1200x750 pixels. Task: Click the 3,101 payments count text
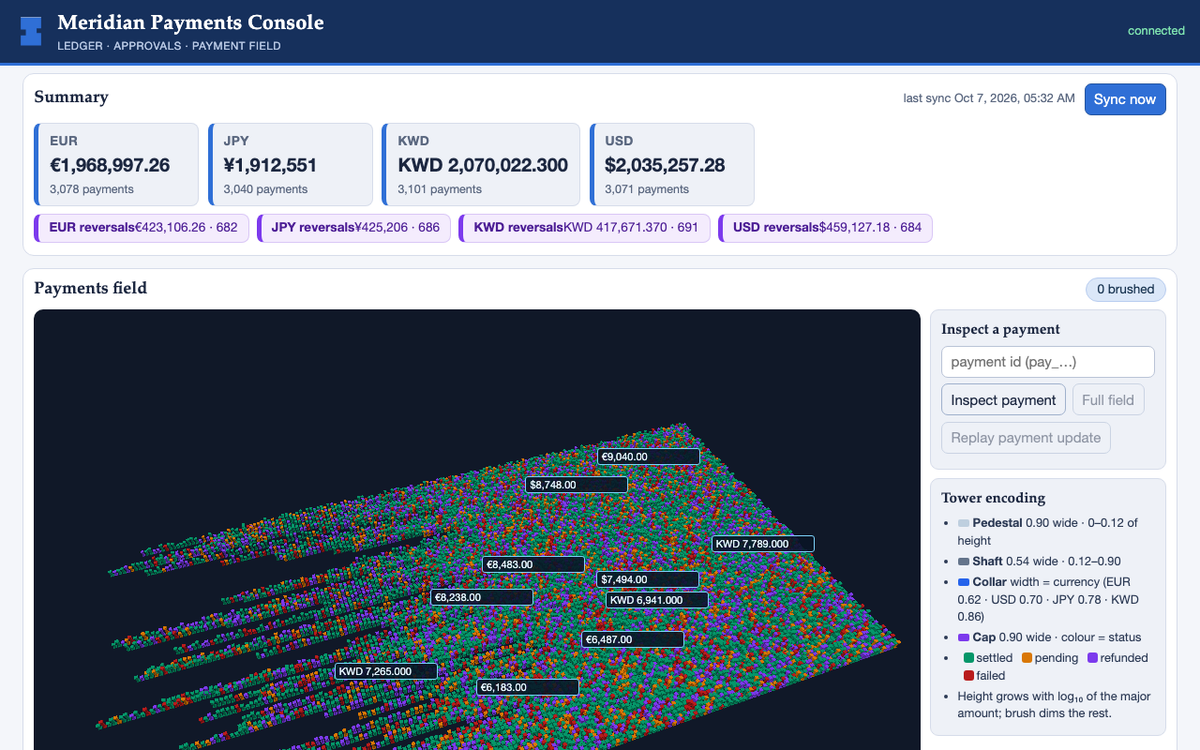click(440, 189)
